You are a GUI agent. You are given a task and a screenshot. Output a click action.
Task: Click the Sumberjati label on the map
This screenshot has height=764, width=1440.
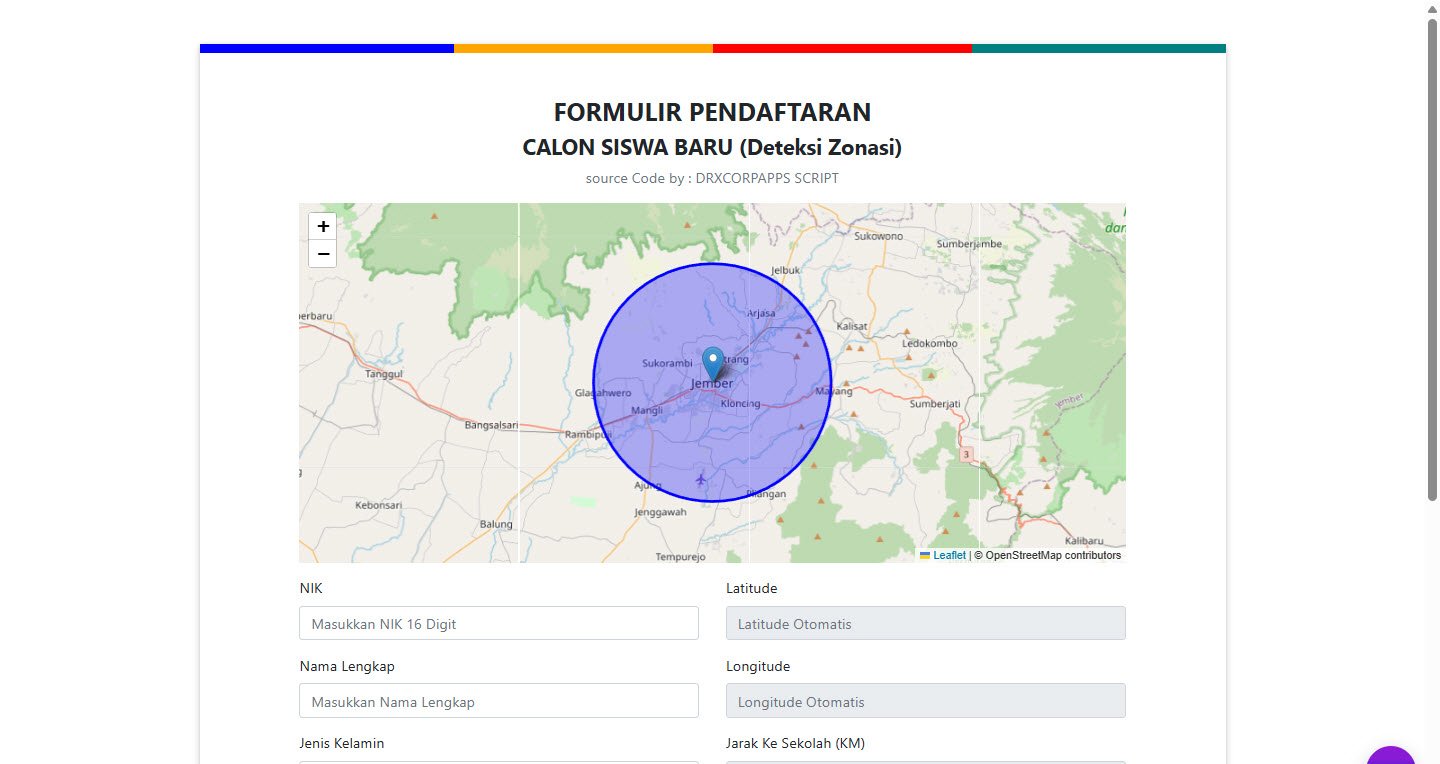935,404
